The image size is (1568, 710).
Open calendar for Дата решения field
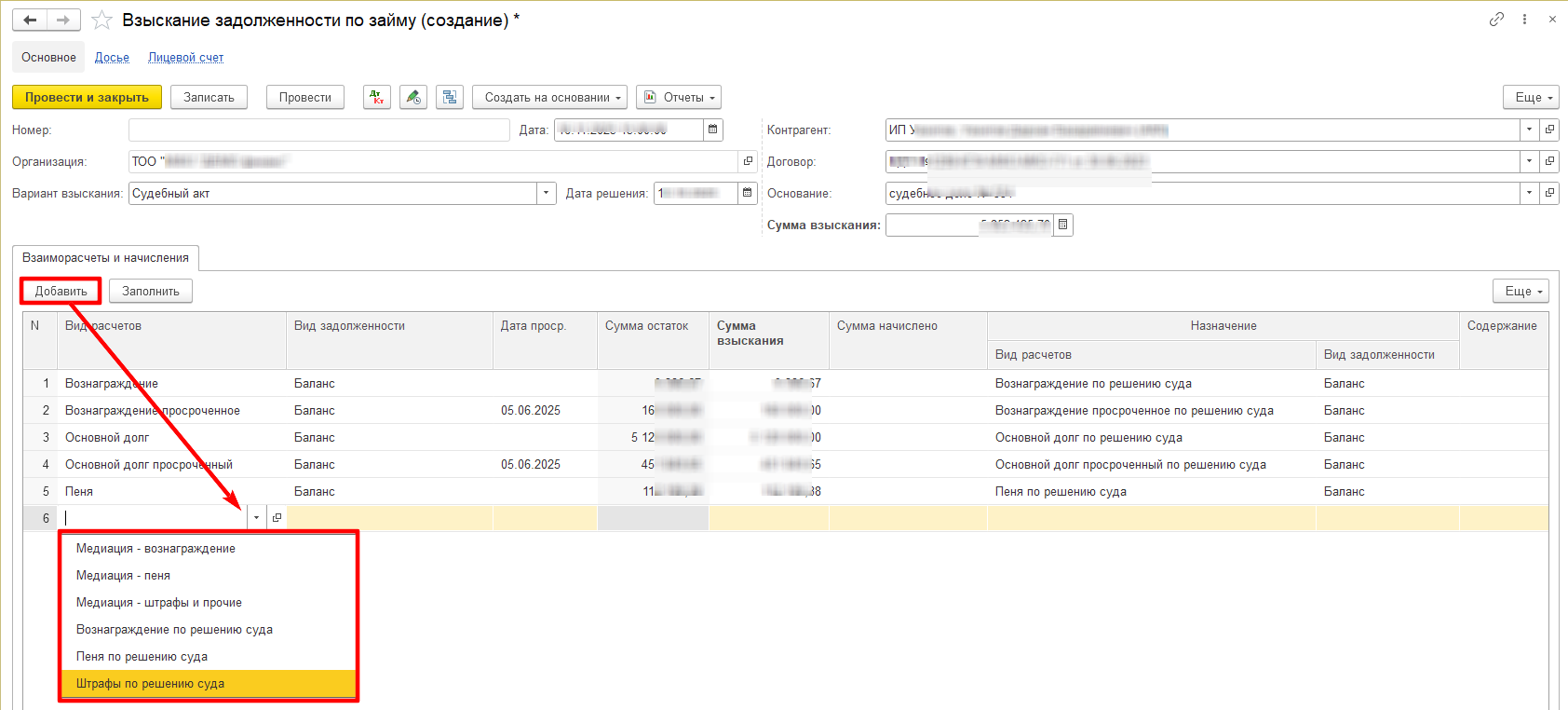click(x=748, y=193)
